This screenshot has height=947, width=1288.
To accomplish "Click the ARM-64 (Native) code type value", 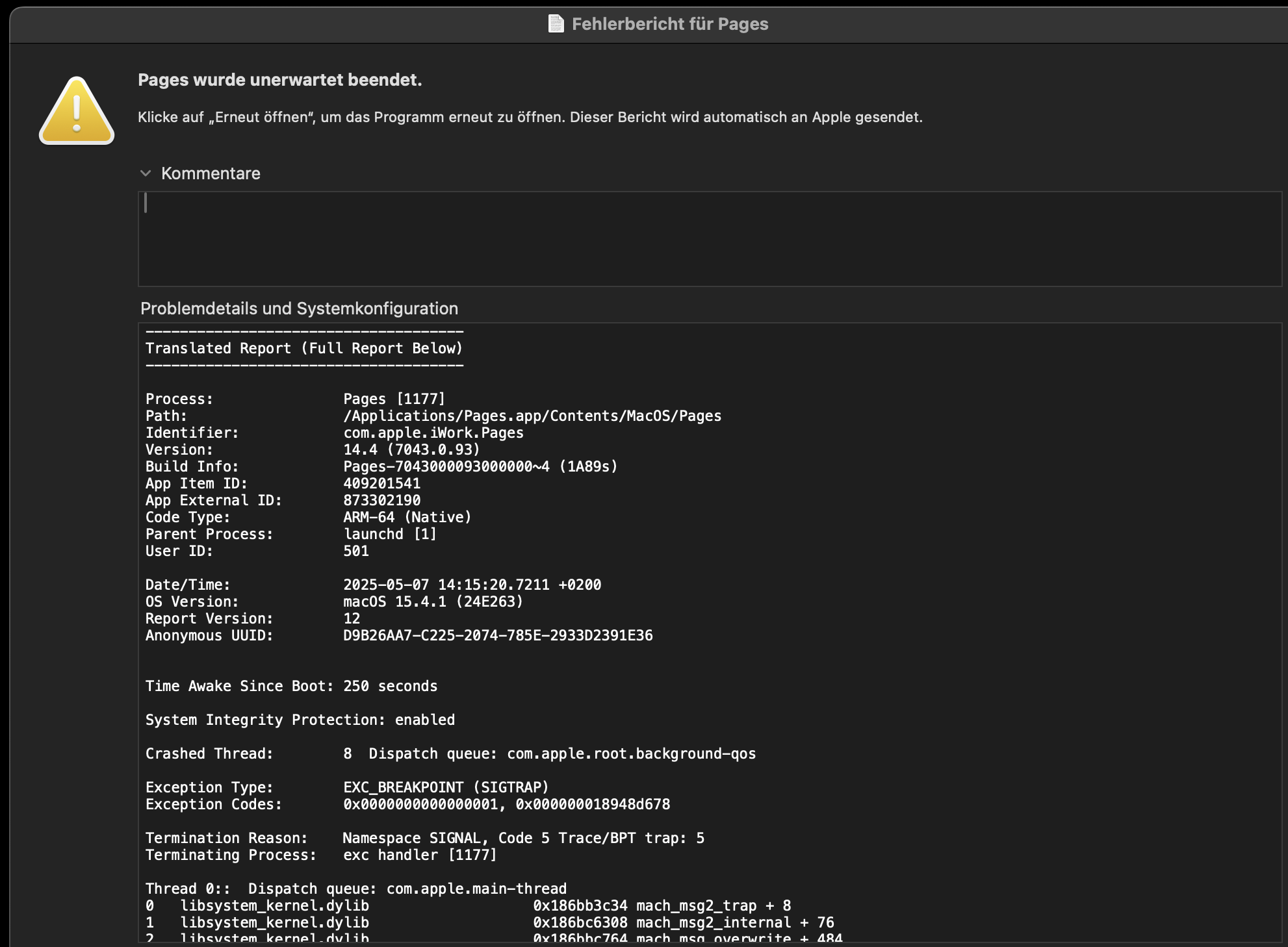I will coord(407,517).
